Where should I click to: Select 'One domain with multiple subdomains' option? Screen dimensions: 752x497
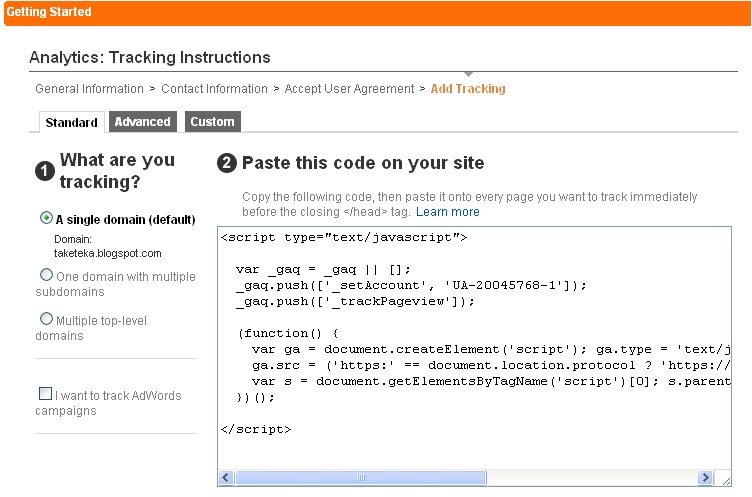(x=46, y=275)
